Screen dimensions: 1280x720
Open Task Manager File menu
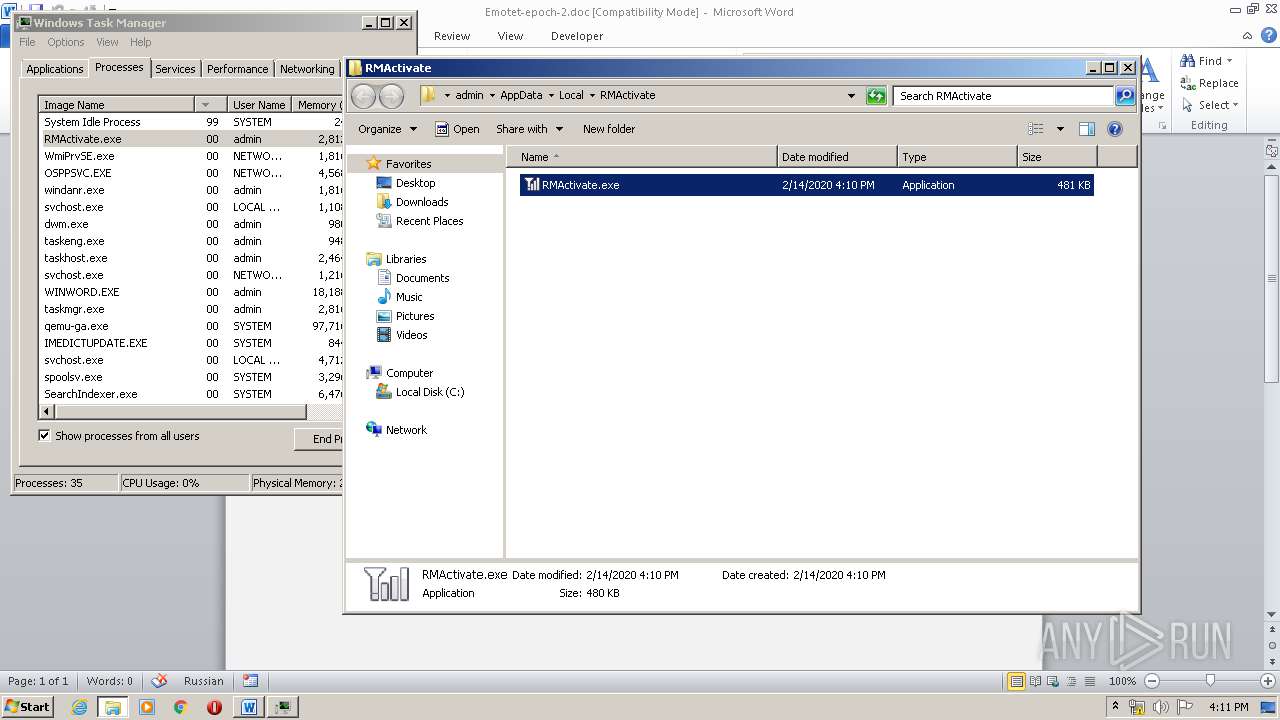pos(27,42)
